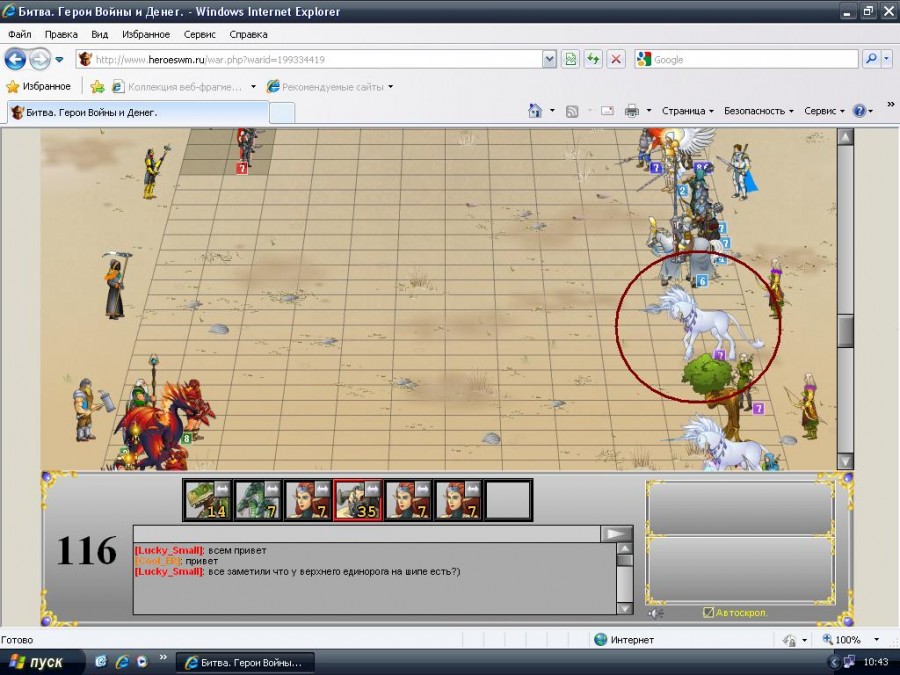This screenshot has height=675, width=900.
Task: Mute game sound with speaker icon
Action: [656, 613]
